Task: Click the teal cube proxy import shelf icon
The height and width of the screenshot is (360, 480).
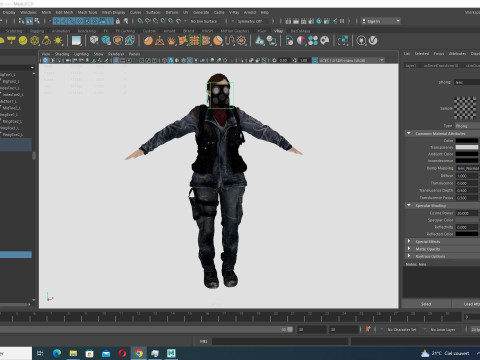Action: [x=106, y=41]
